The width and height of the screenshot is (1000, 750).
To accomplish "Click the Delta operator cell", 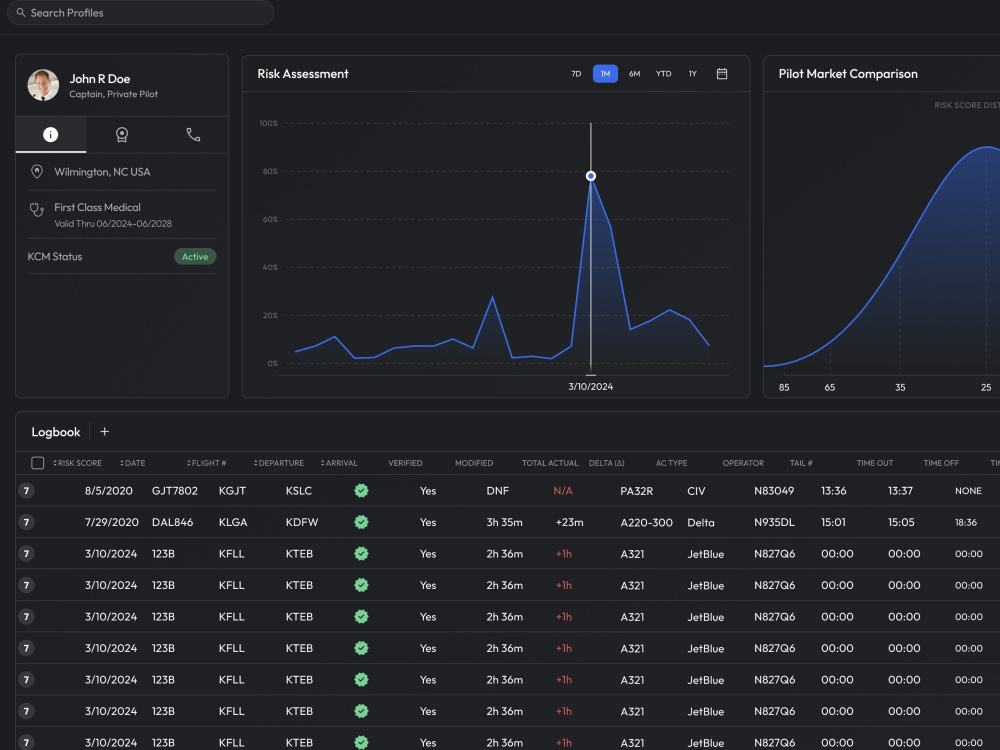I will [701, 522].
